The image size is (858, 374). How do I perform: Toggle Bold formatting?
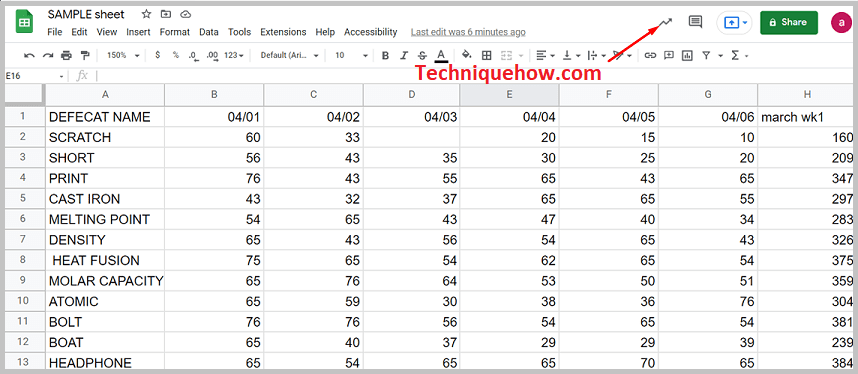(385, 55)
